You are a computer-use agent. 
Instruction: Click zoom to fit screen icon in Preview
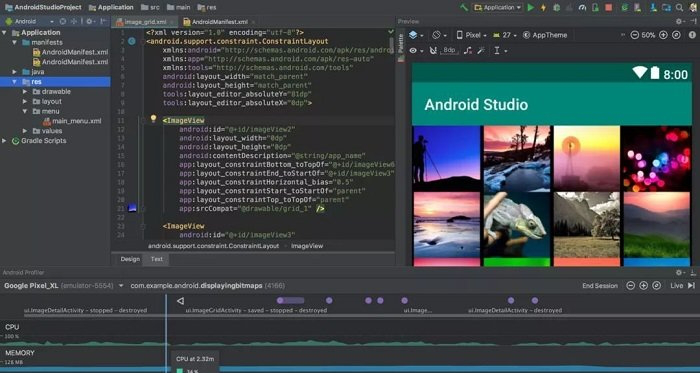click(x=676, y=35)
